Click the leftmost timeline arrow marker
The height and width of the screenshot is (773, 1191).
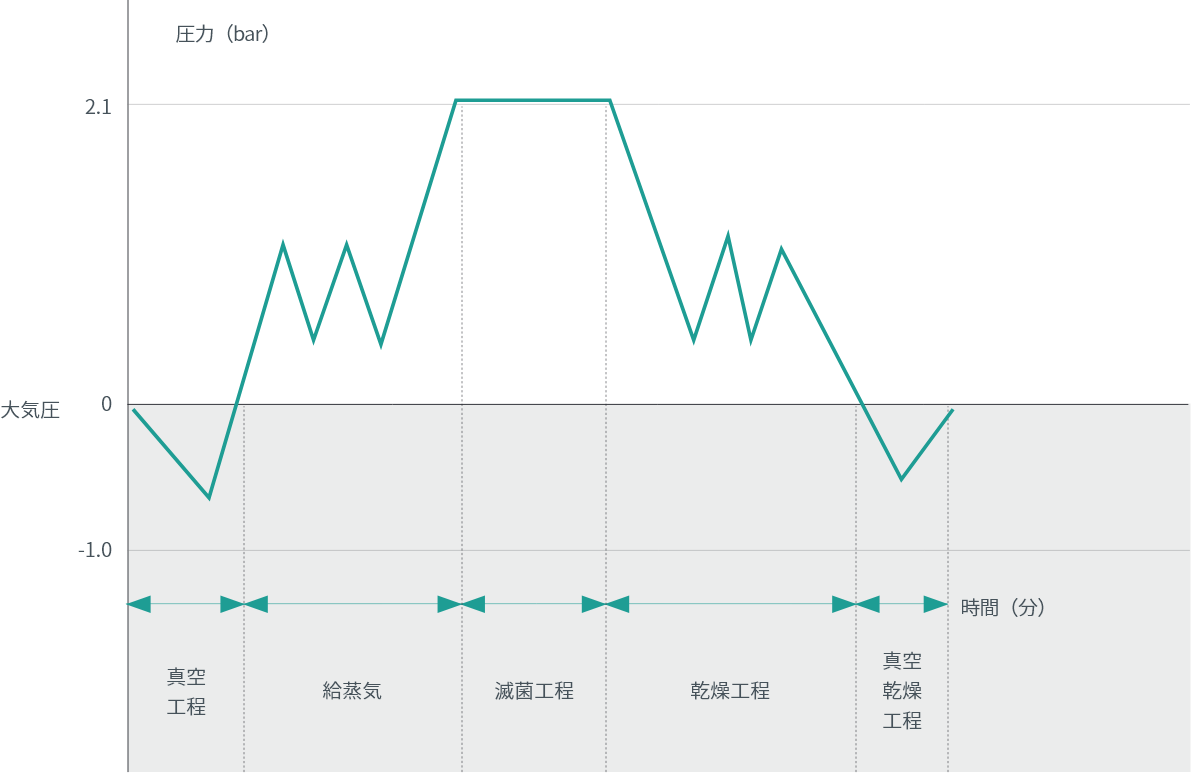[139, 604]
